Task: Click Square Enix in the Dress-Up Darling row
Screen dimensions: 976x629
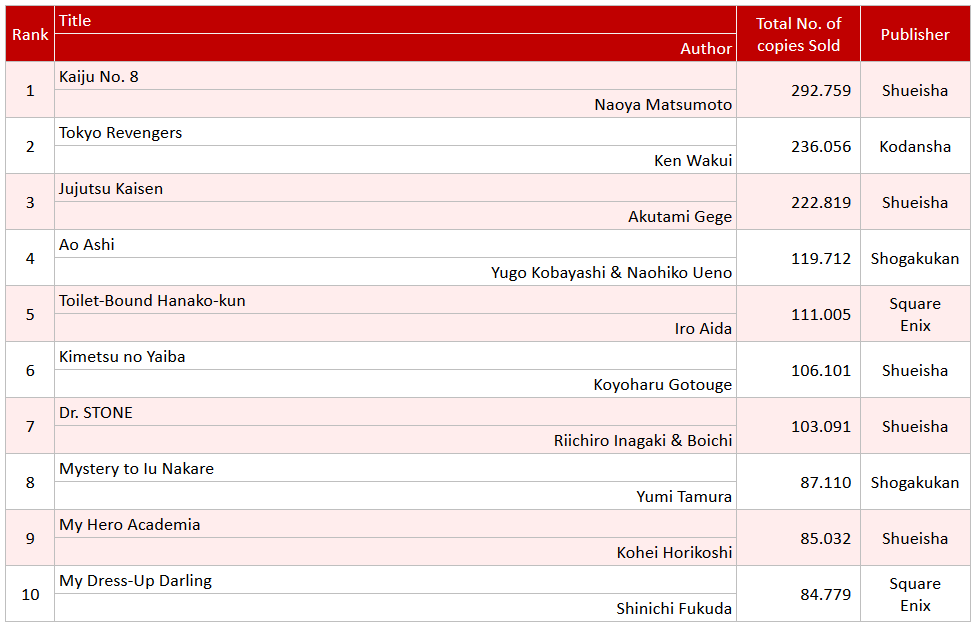Action: tap(915, 594)
